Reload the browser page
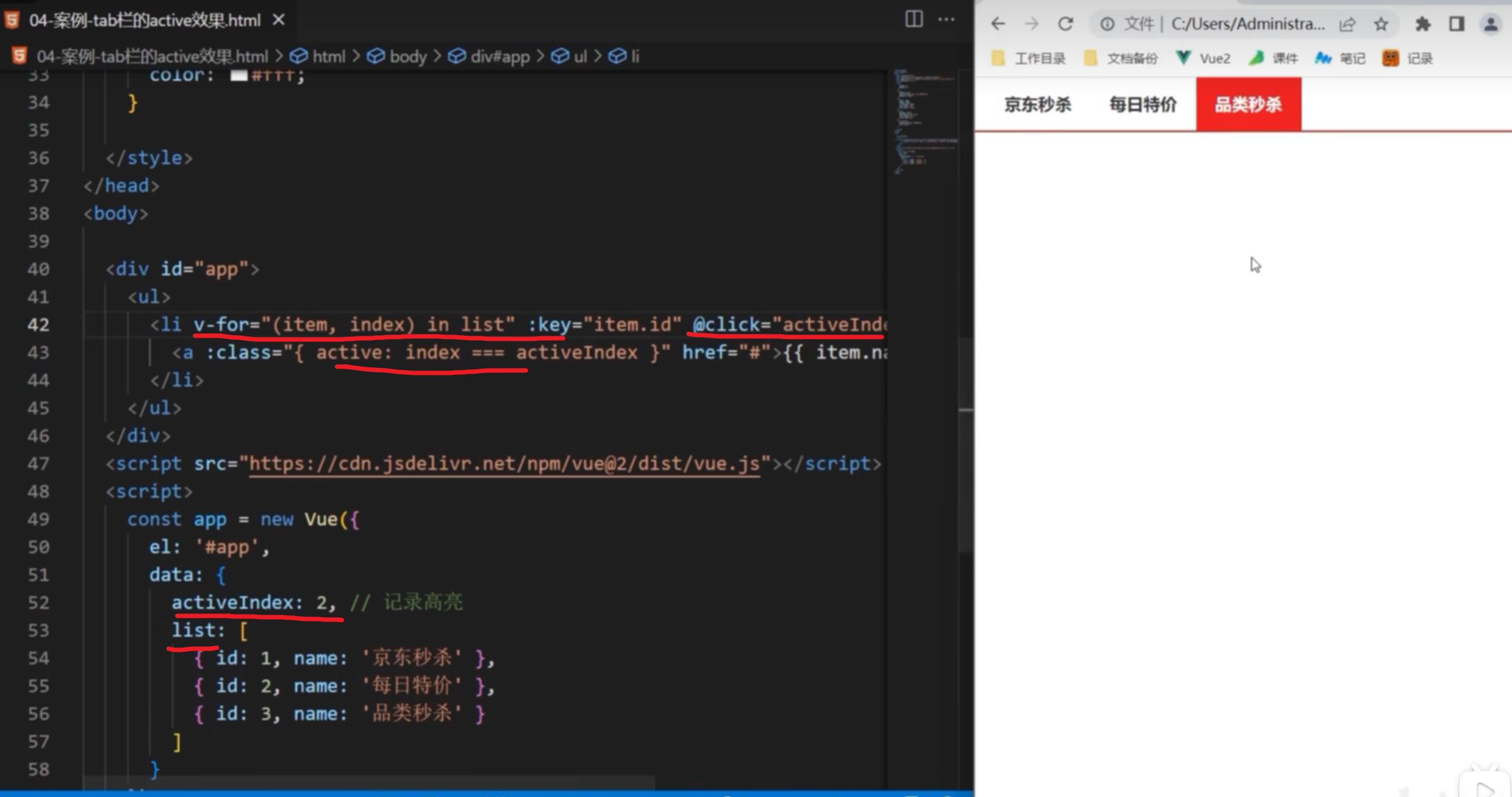Image resolution: width=1512 pixels, height=797 pixels. point(1065,24)
